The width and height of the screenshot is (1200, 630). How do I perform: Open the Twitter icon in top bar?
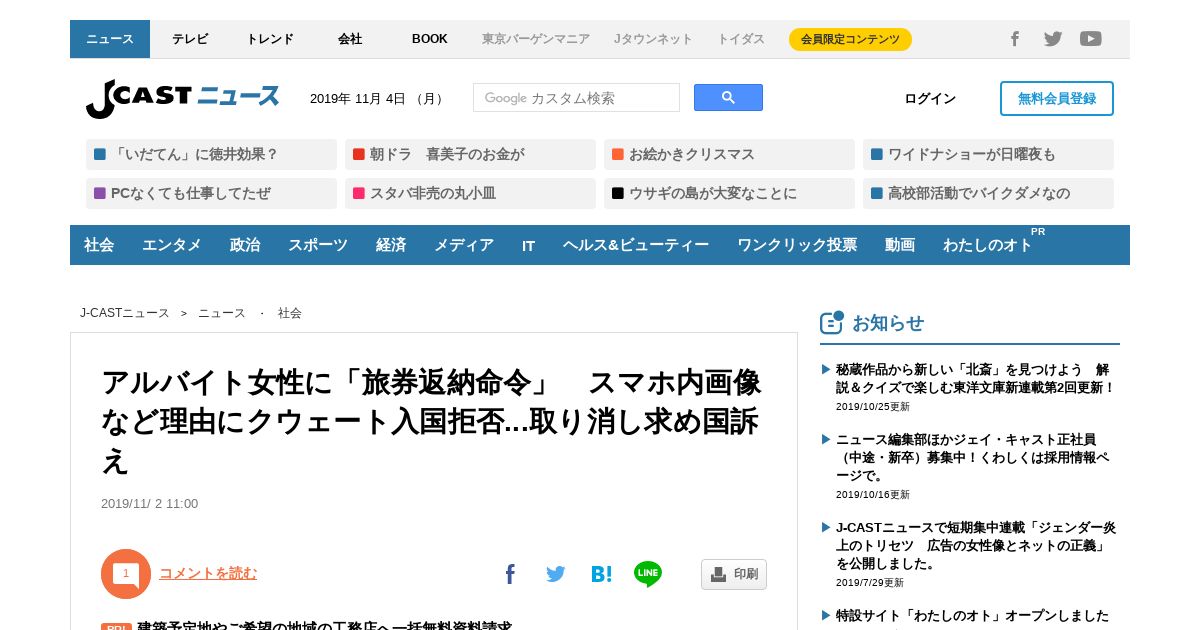click(1053, 39)
